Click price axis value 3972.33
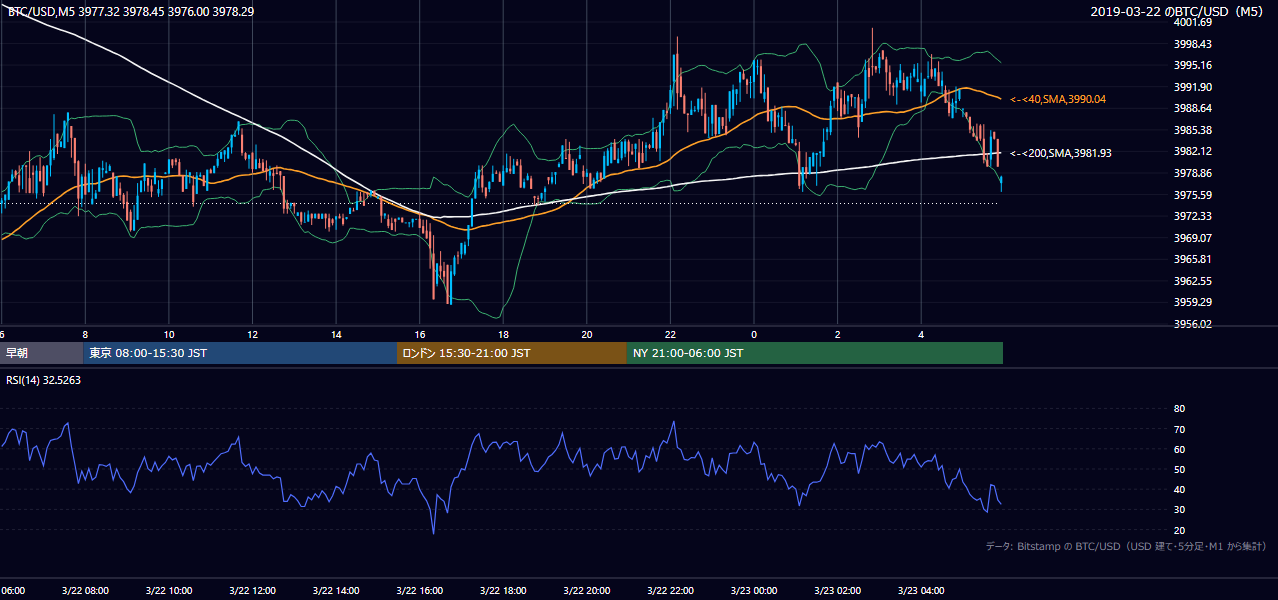The height and width of the screenshot is (600, 1278). 1192,216
